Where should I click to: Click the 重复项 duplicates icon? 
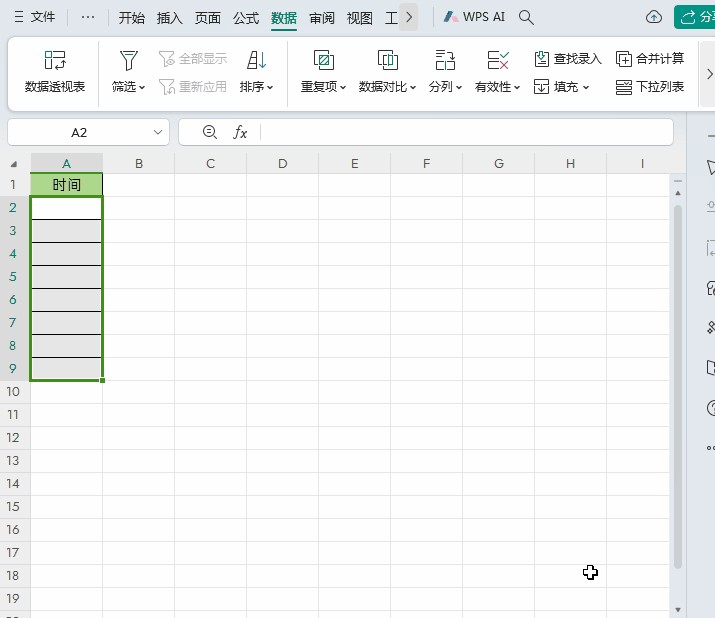pyautogui.click(x=323, y=61)
